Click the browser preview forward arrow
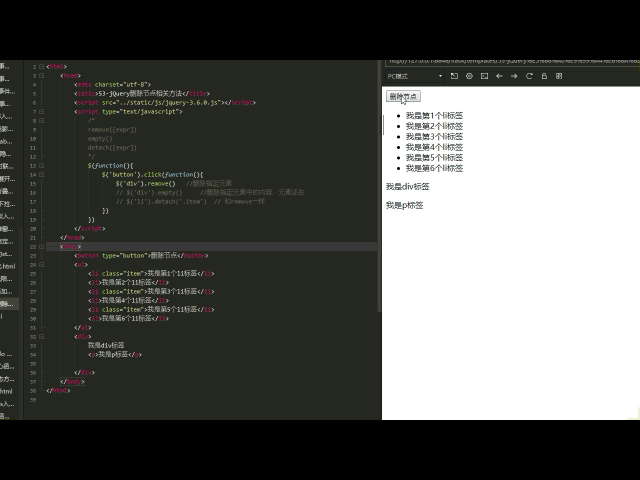 pyautogui.click(x=514, y=76)
